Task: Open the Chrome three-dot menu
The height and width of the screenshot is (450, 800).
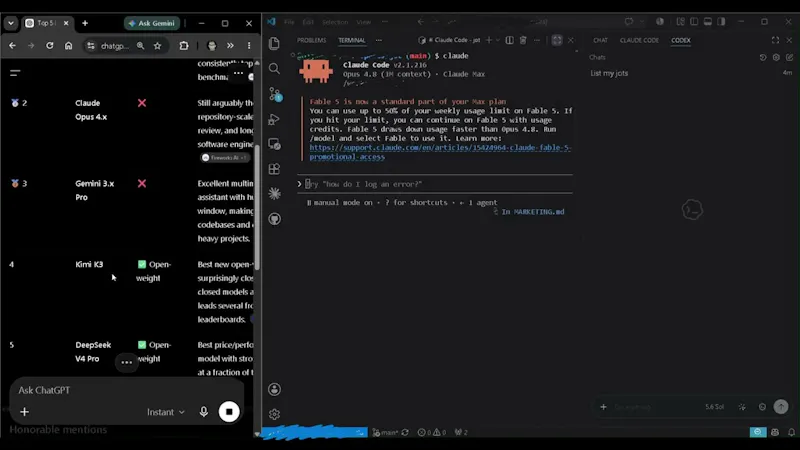Action: [249, 45]
